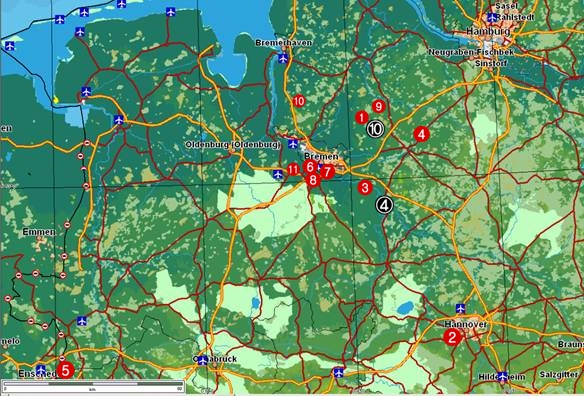Select red marker 1 beside marker 9
This screenshot has height=396, width=584.
tap(361, 118)
